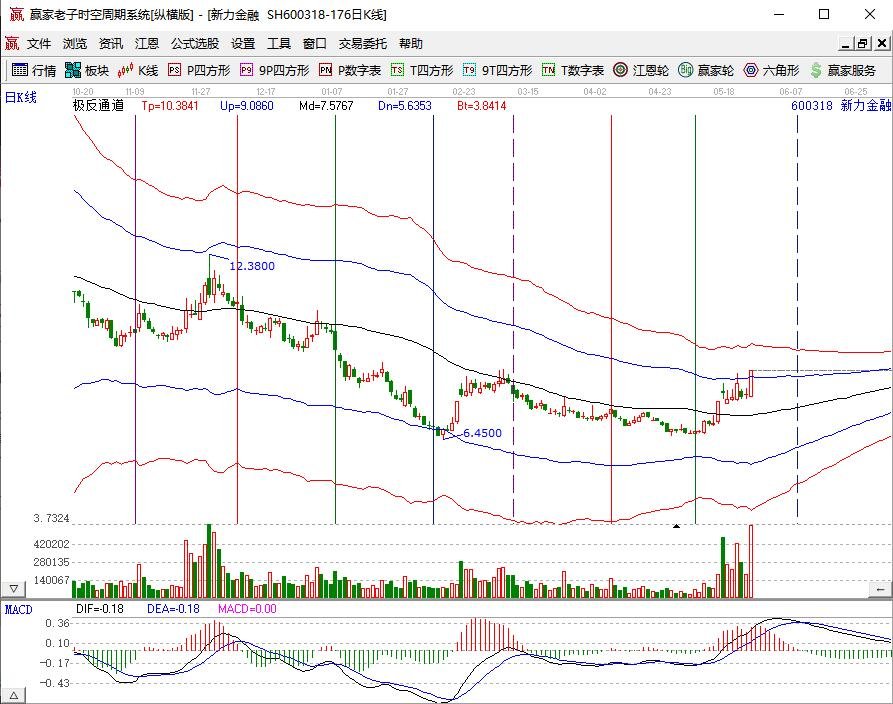Click the 极反通道 indicator name

(98, 105)
